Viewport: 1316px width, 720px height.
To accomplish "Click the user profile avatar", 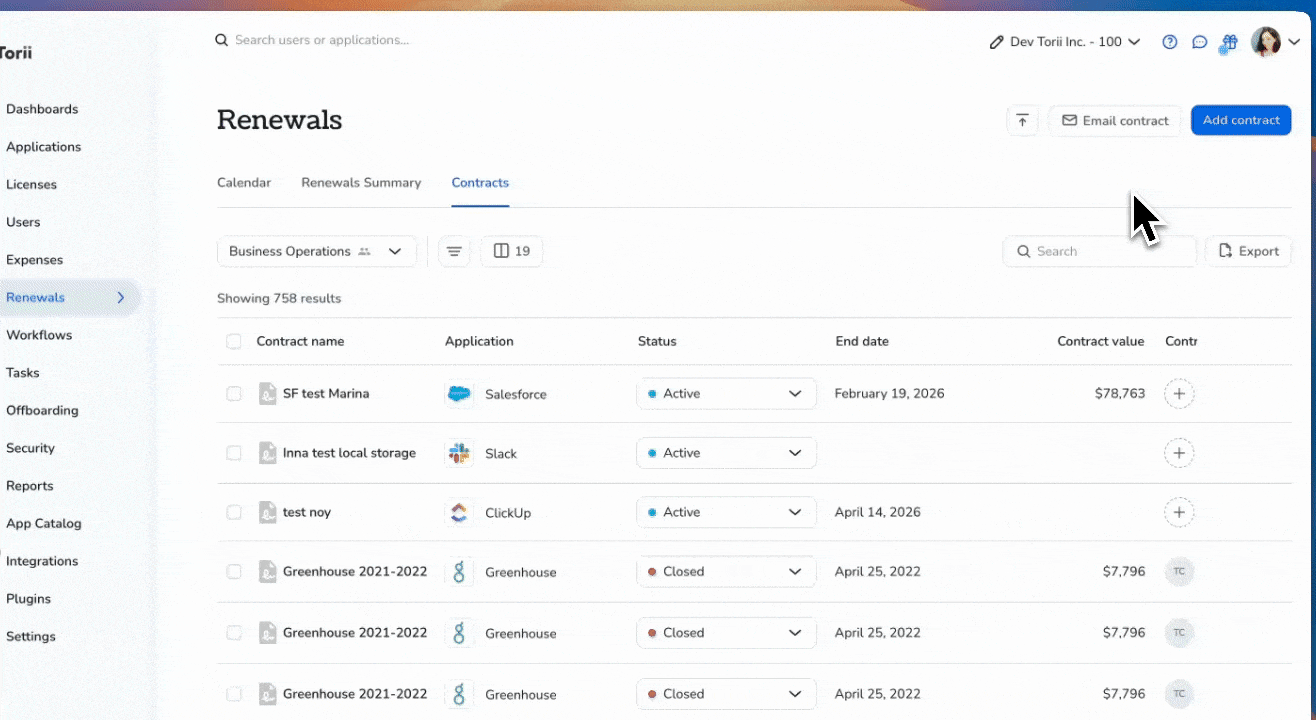I will click(1266, 42).
